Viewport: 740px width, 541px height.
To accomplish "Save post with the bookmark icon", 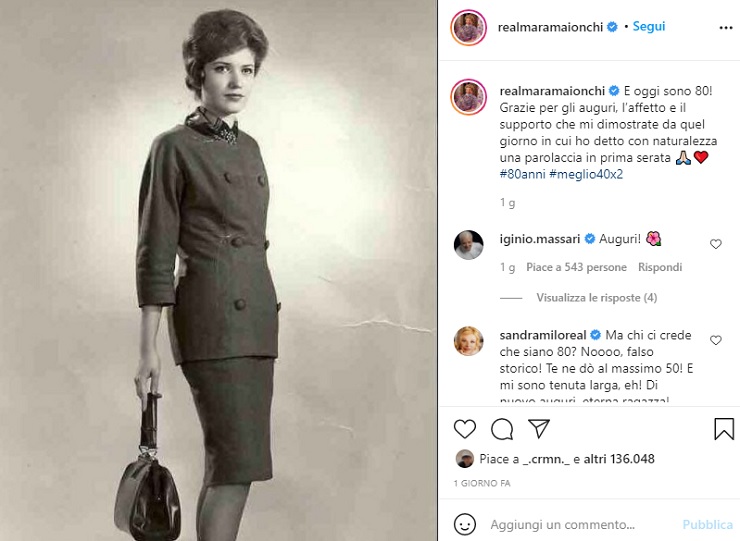I will coord(724,429).
